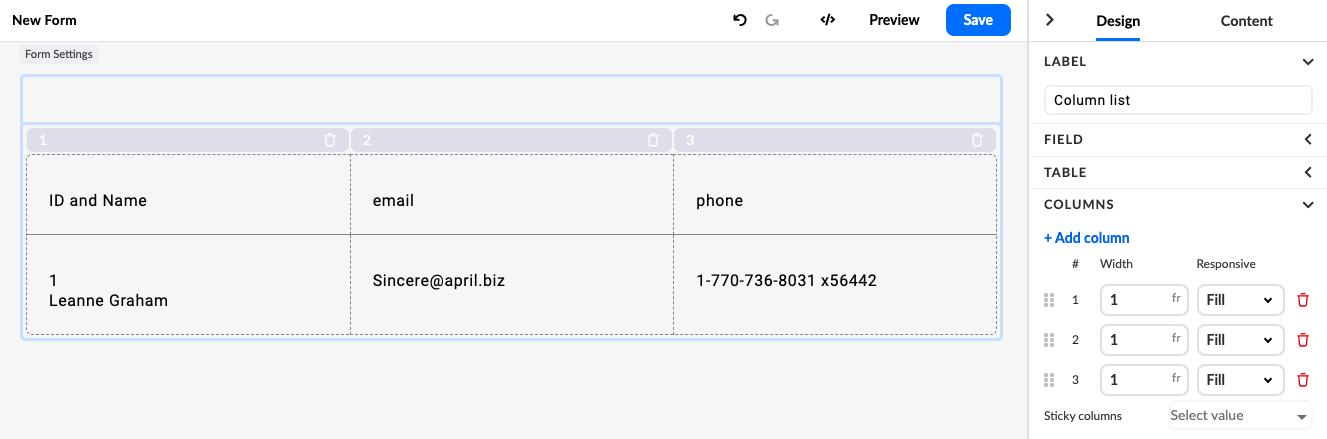Image resolution: width=1327 pixels, height=439 pixels.
Task: Redo the last undone change
Action: (x=772, y=20)
